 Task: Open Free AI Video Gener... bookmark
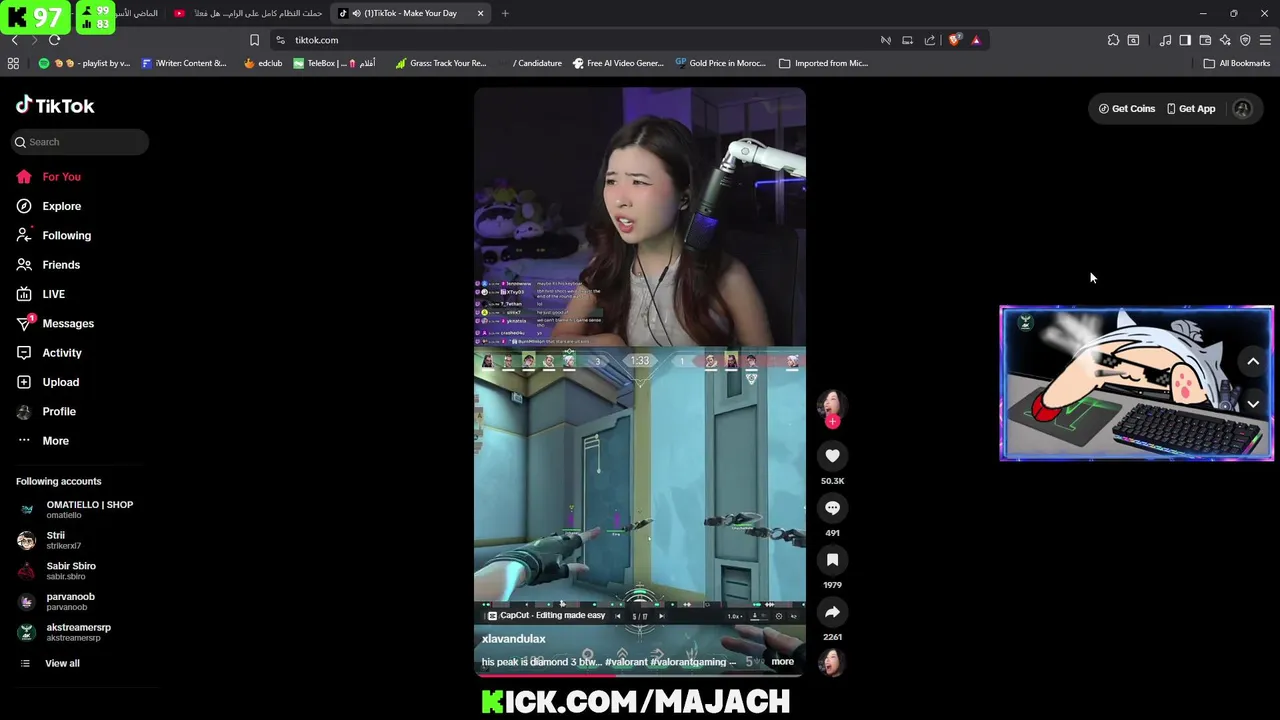coord(617,63)
